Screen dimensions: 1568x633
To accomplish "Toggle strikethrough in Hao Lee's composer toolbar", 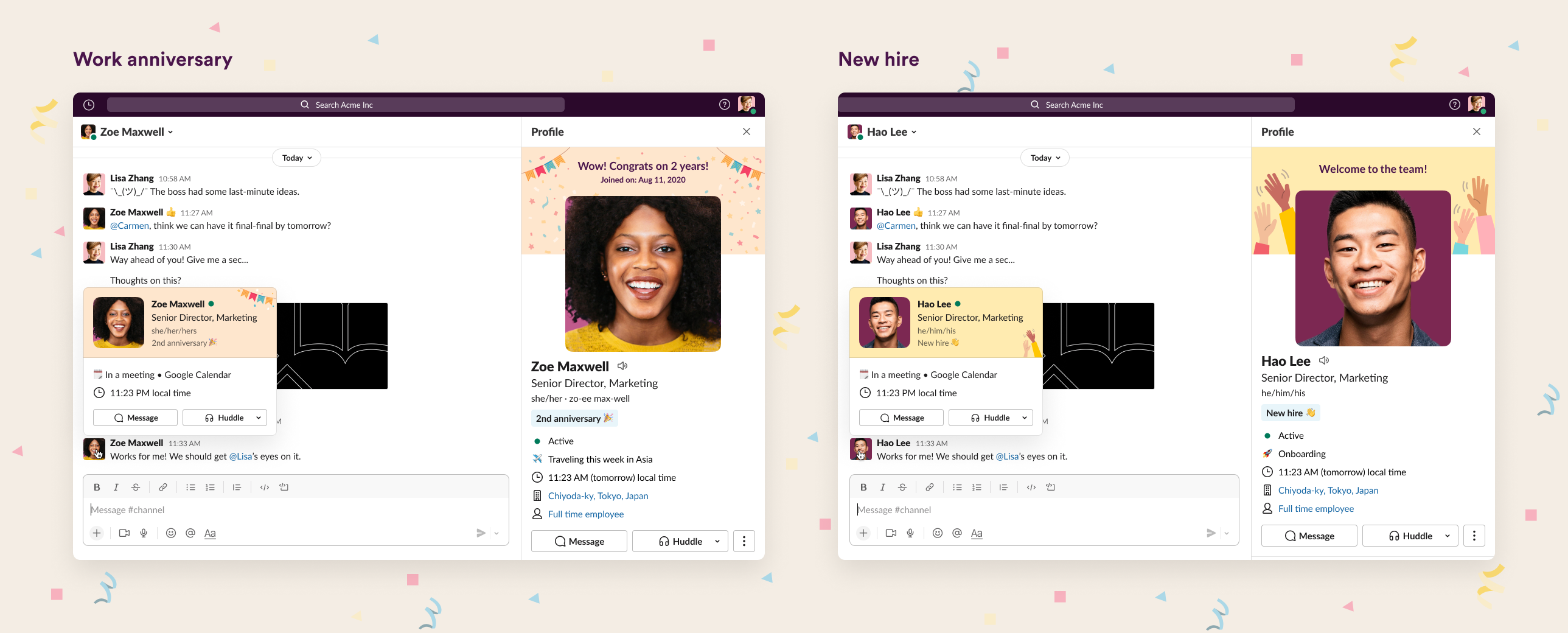I will (902, 487).
